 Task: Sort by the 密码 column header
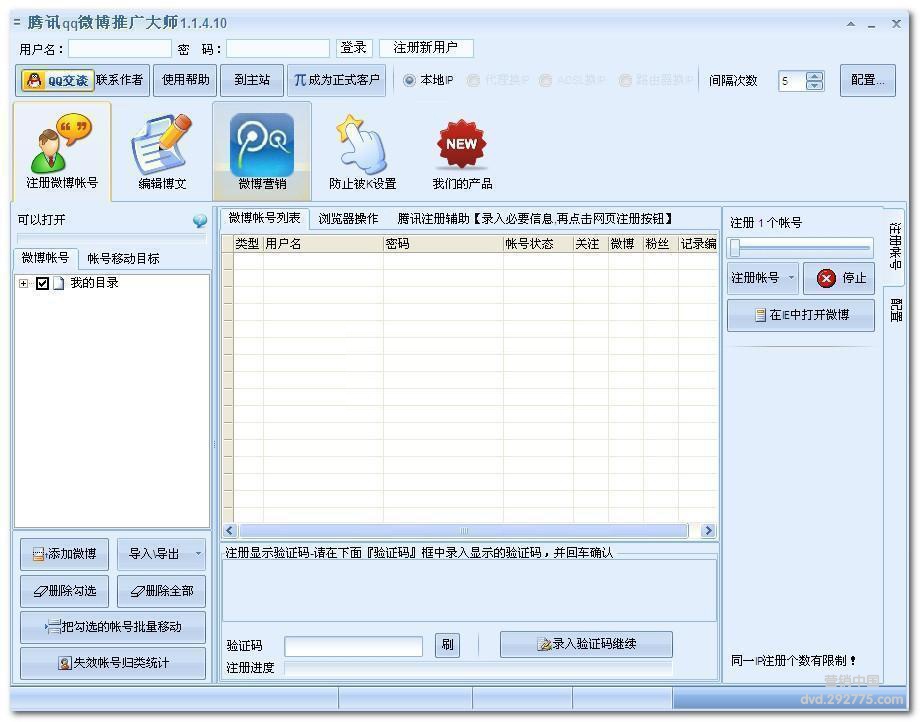point(443,244)
